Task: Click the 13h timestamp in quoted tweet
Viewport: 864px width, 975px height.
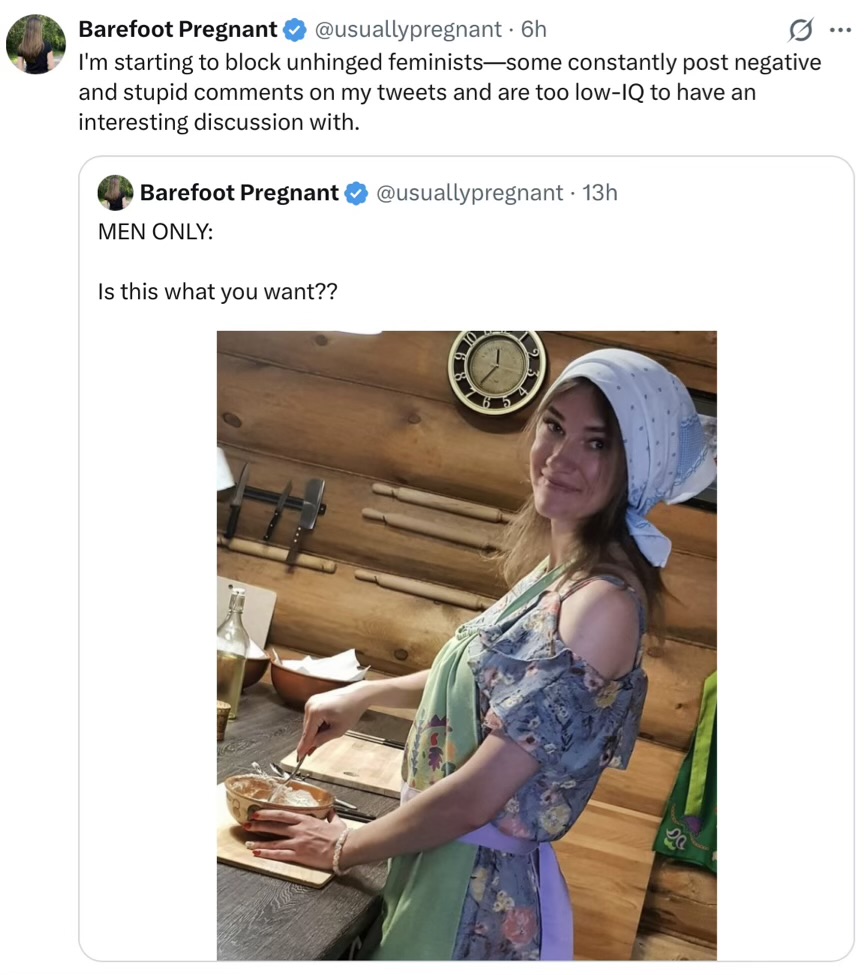Action: click(599, 193)
